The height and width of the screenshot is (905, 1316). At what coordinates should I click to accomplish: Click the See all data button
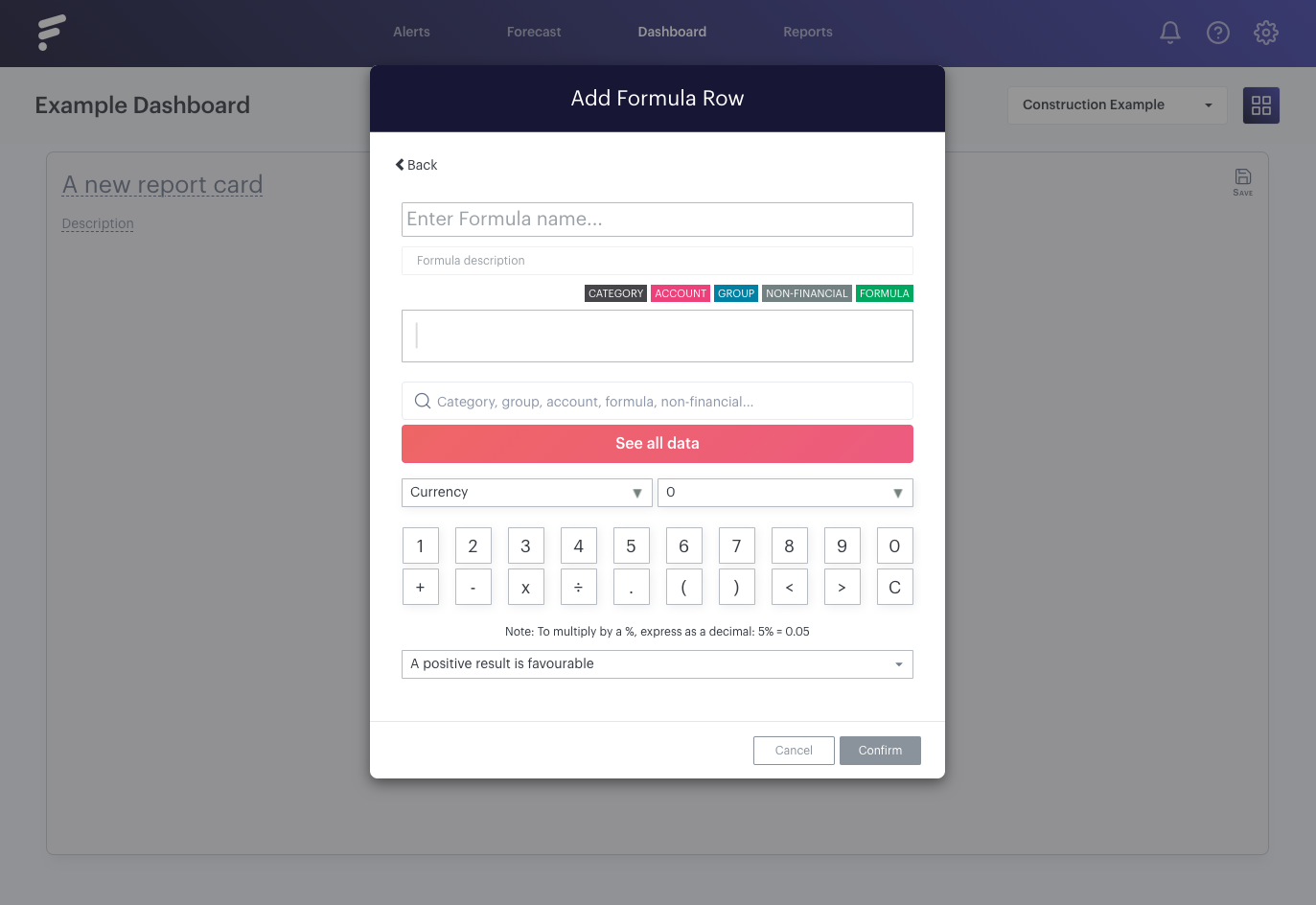pos(657,444)
